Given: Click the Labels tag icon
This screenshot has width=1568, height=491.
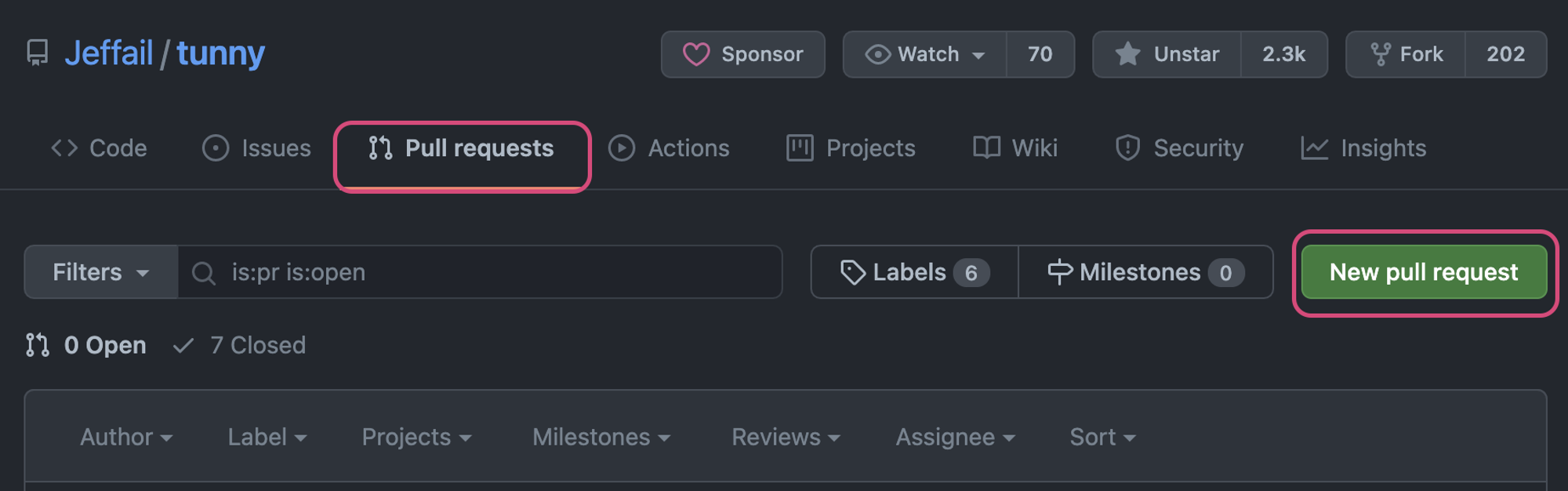Looking at the screenshot, I should 852,272.
